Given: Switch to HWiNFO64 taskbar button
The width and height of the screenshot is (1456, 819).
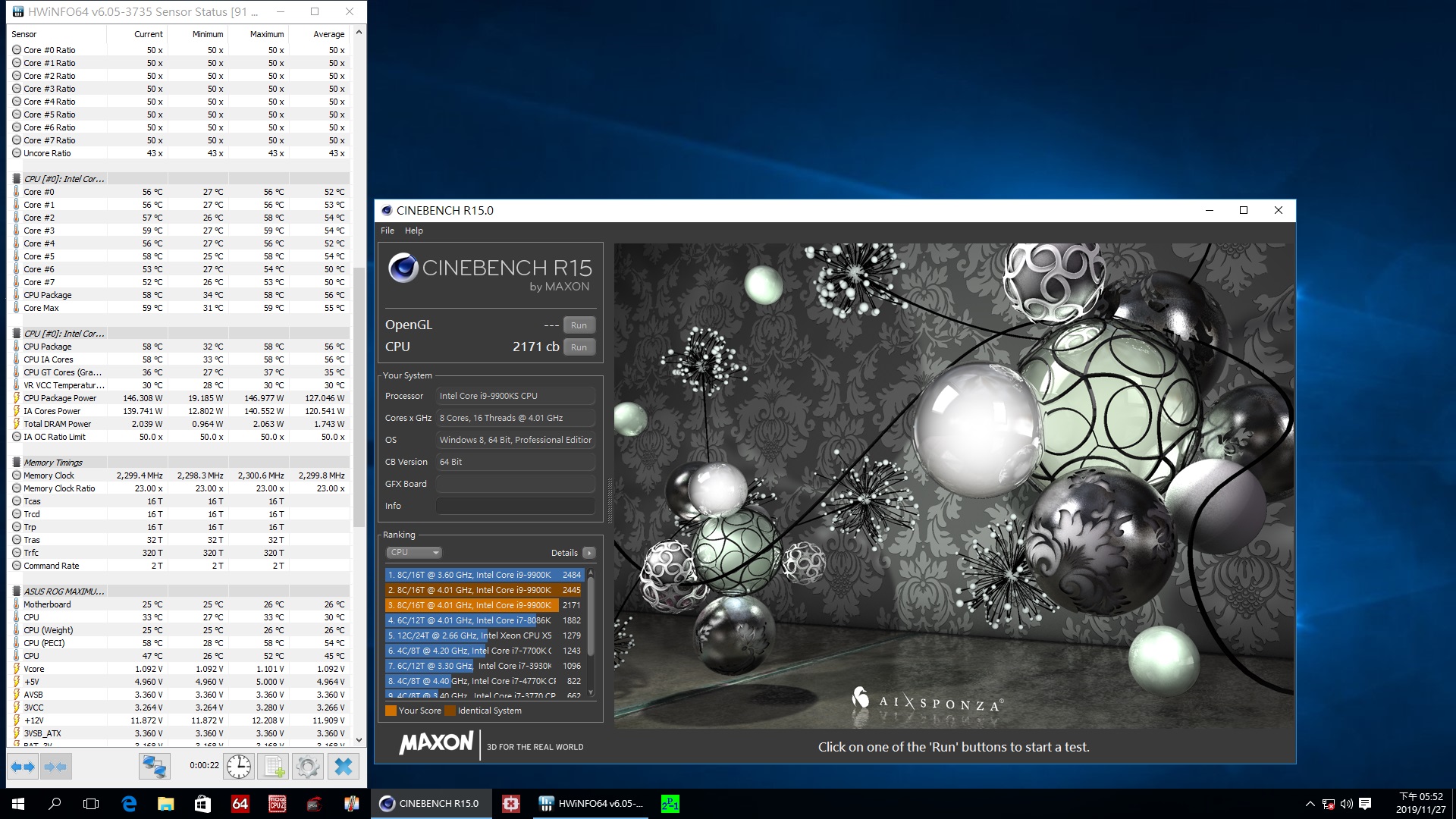Looking at the screenshot, I should pos(591,804).
